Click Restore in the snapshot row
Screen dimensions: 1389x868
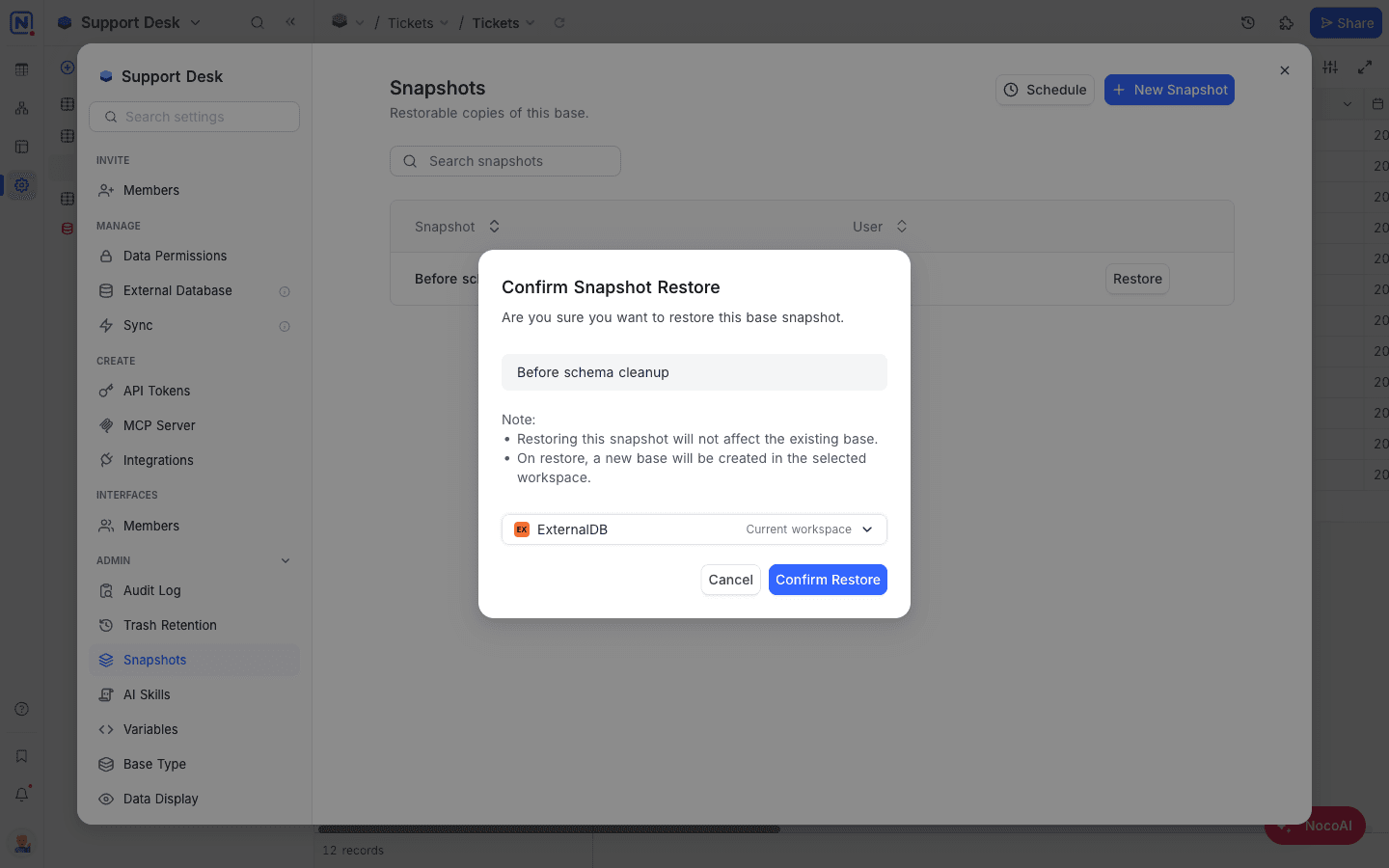[x=1137, y=279]
